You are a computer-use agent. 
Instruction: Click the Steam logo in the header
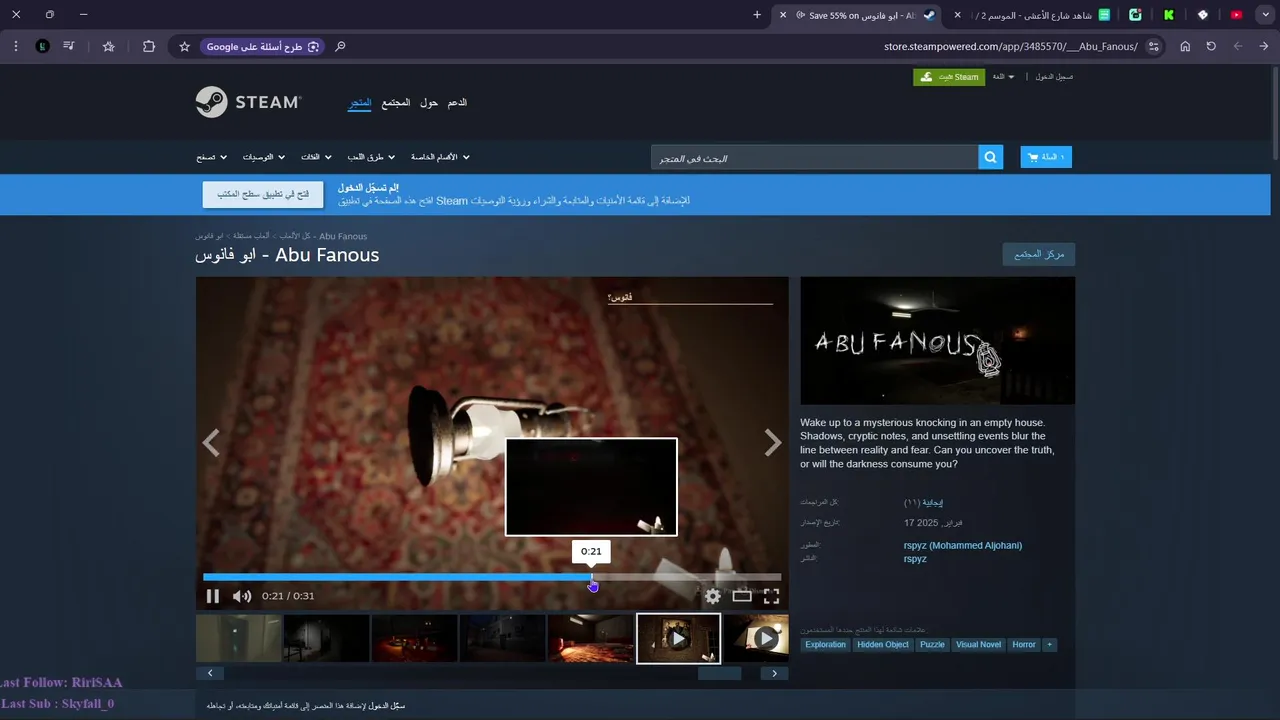click(x=248, y=102)
